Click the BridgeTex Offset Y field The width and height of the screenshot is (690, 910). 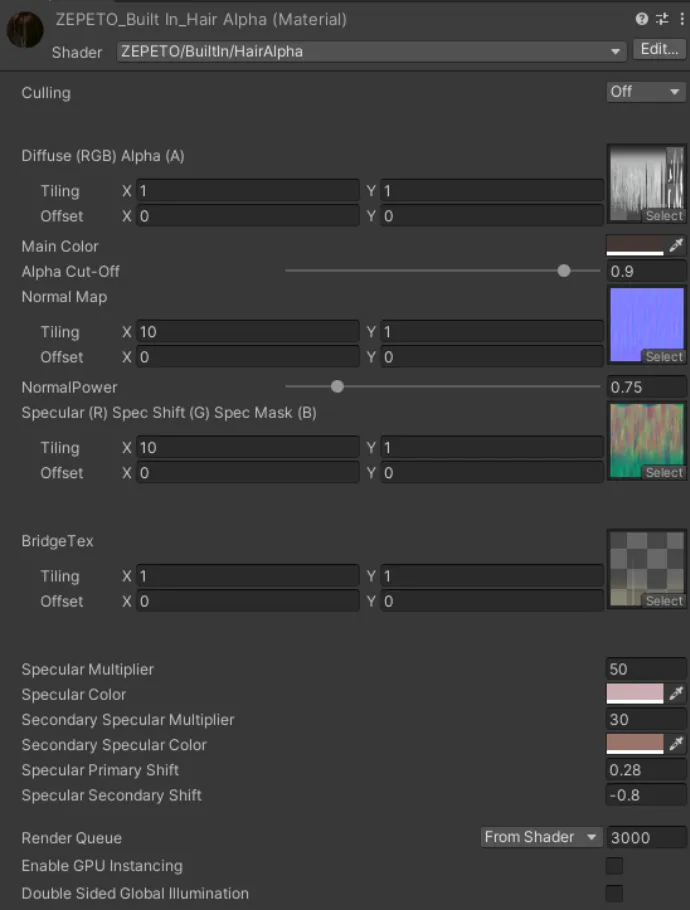tap(492, 601)
